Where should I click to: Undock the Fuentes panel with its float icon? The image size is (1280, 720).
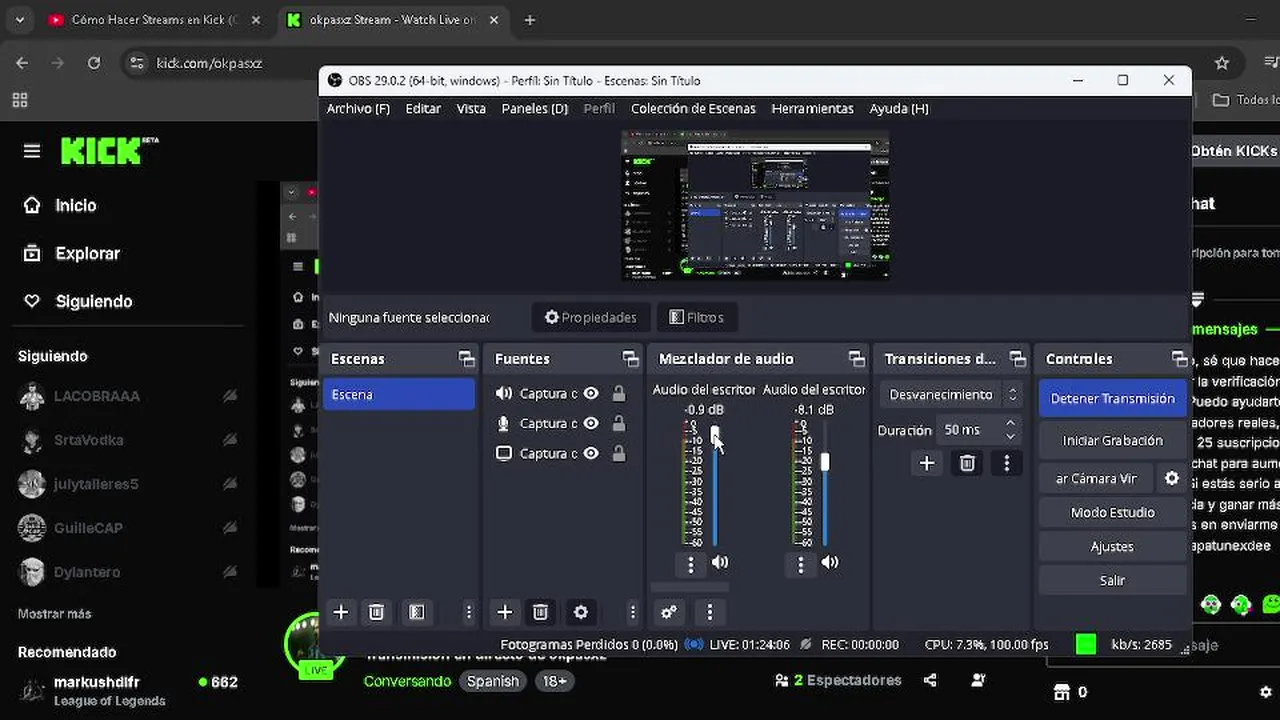pos(630,358)
